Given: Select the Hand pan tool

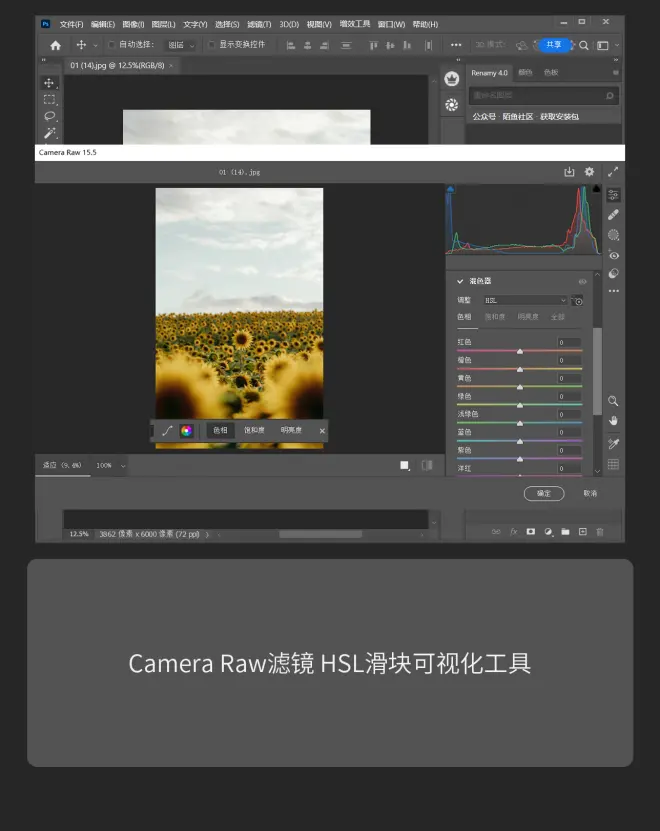Looking at the screenshot, I should click(x=613, y=421).
